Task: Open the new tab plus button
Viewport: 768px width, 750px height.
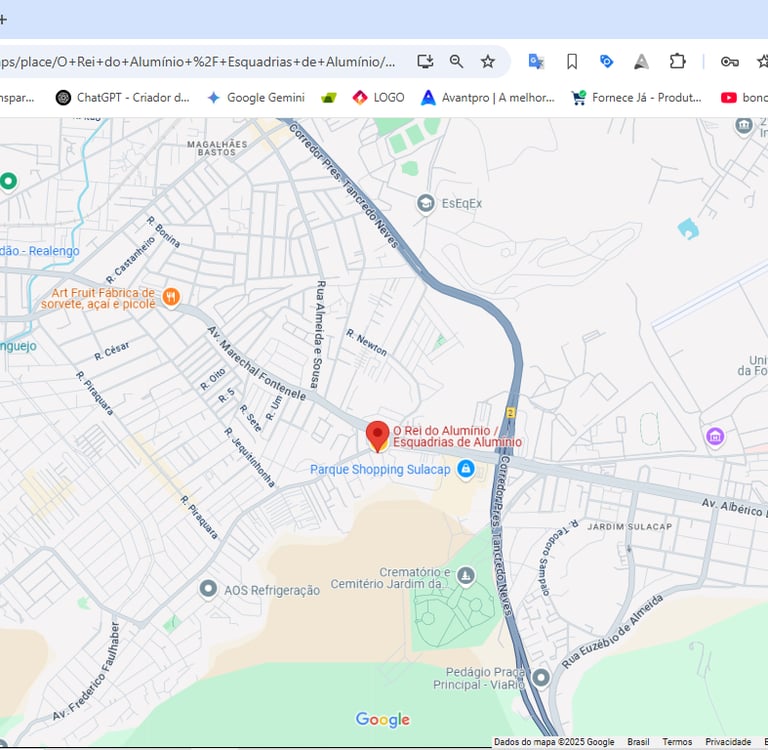Action: [3, 20]
